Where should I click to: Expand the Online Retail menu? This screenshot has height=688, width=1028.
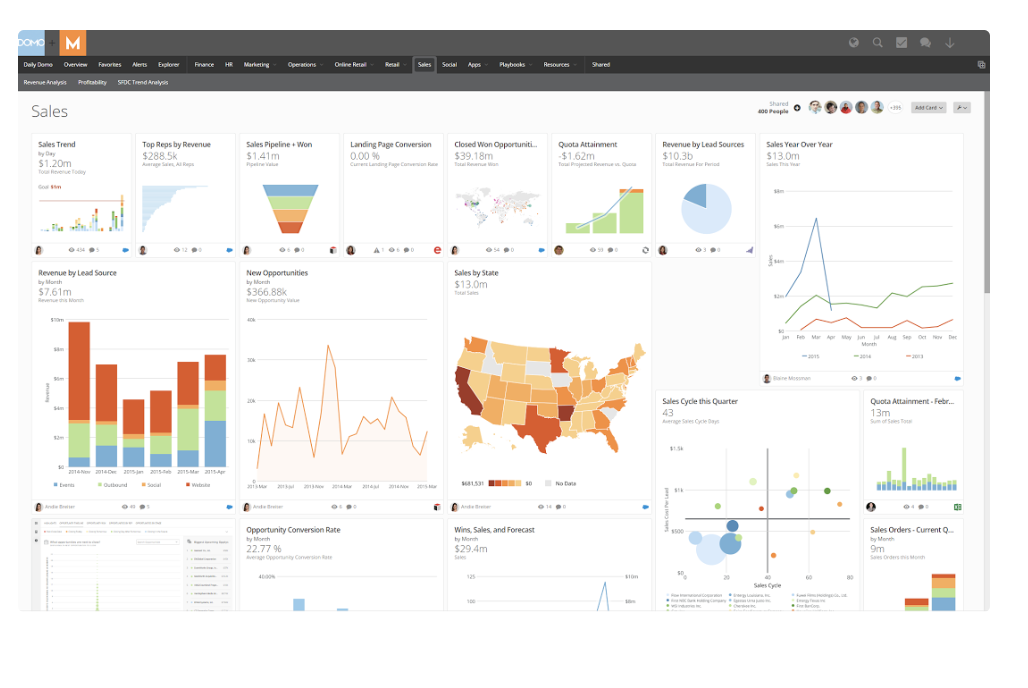[x=354, y=65]
